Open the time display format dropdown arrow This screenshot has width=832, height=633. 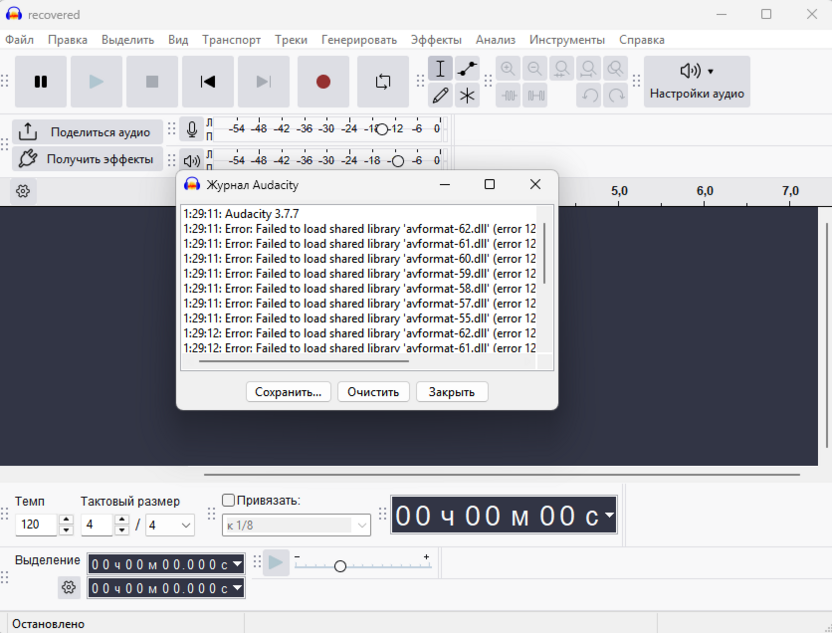pos(609,516)
